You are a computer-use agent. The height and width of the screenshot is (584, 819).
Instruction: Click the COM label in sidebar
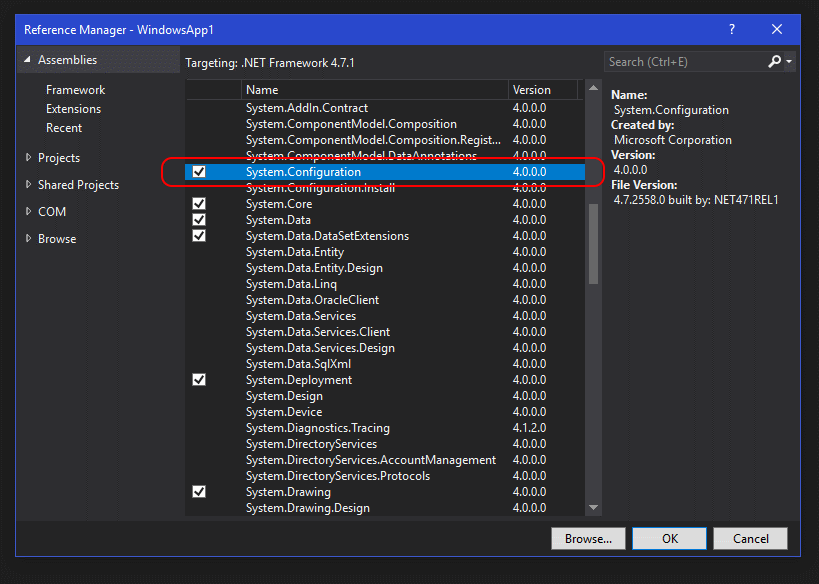tap(52, 212)
